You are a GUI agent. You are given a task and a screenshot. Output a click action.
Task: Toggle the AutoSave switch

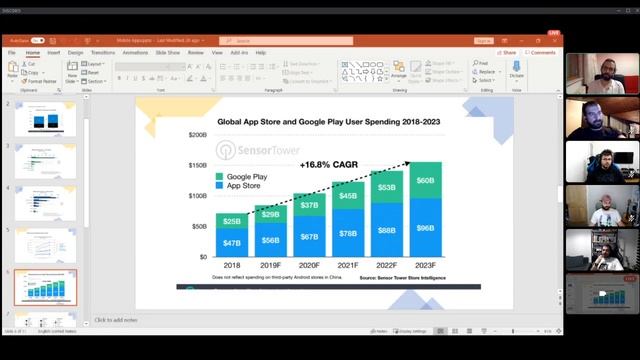coord(38,40)
